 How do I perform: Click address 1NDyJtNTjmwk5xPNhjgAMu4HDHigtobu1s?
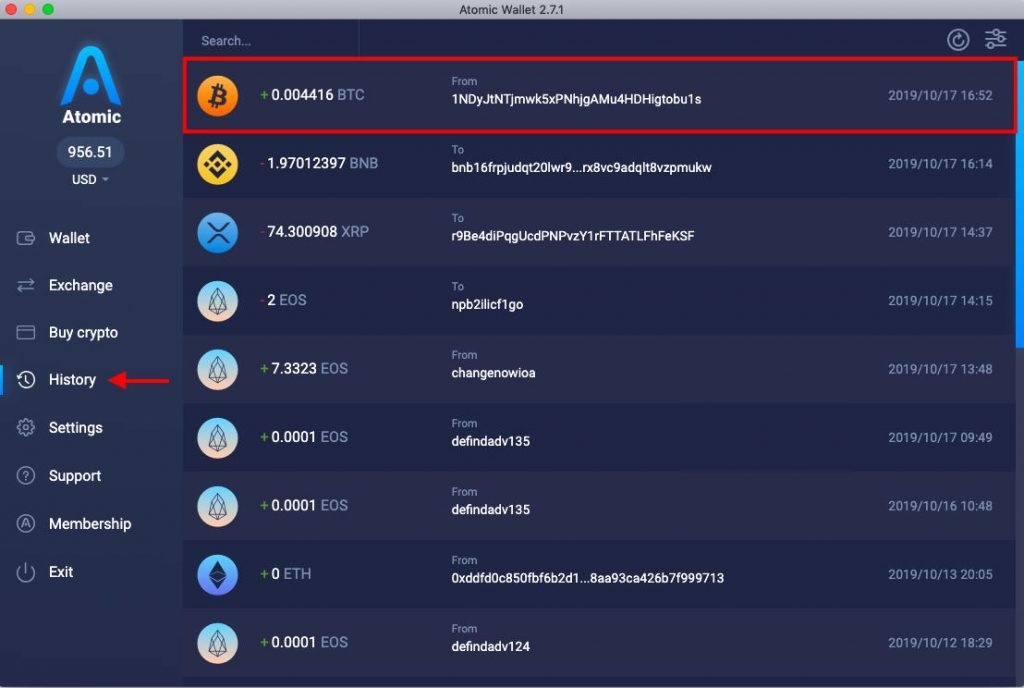(x=576, y=99)
